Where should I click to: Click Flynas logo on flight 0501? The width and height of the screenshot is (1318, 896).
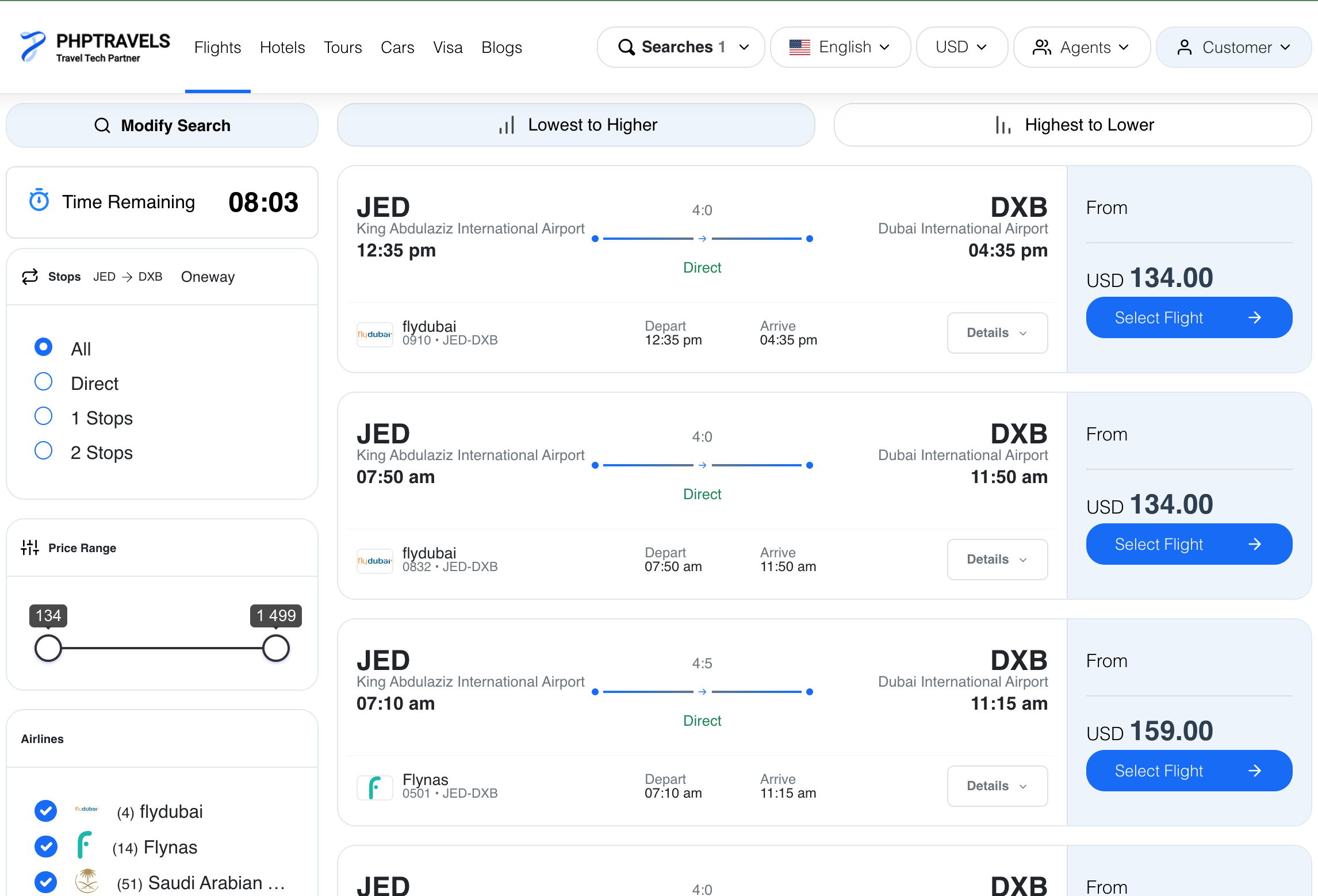375,787
